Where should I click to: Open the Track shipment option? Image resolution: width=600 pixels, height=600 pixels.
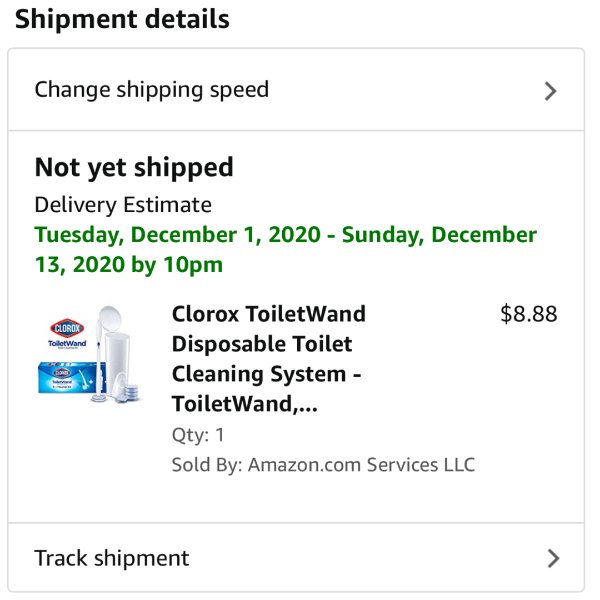tap(296, 558)
